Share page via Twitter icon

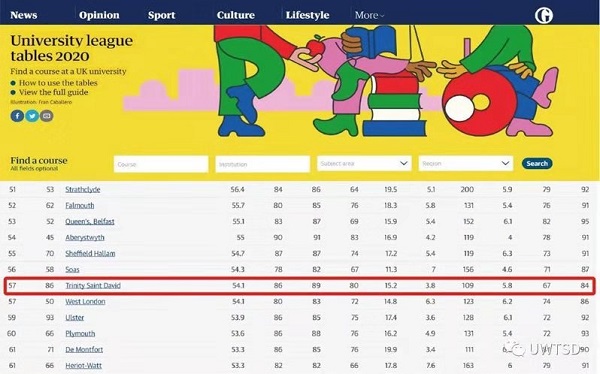pos(32,116)
